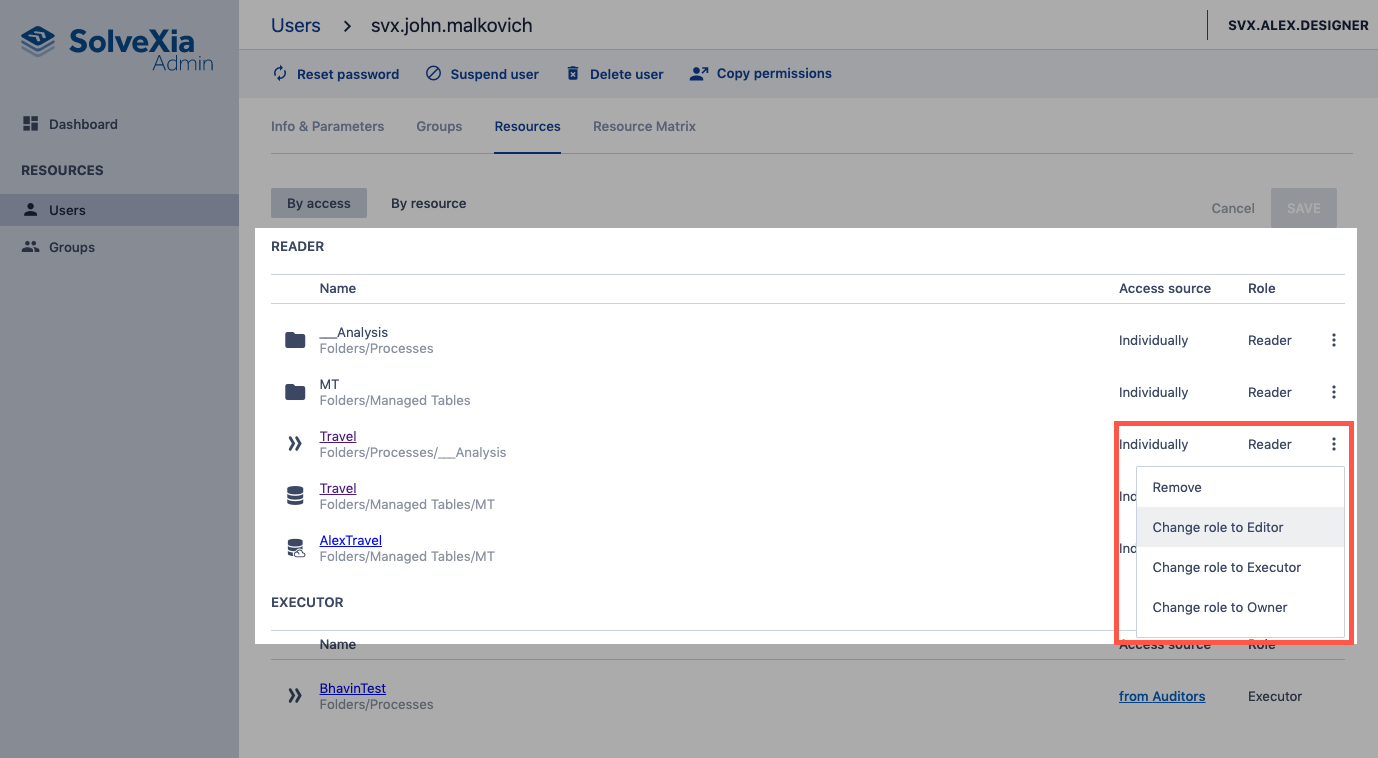Viewport: 1378px width, 758px height.
Task: Open three-dot menu for __Analysis row
Action: click(1333, 340)
